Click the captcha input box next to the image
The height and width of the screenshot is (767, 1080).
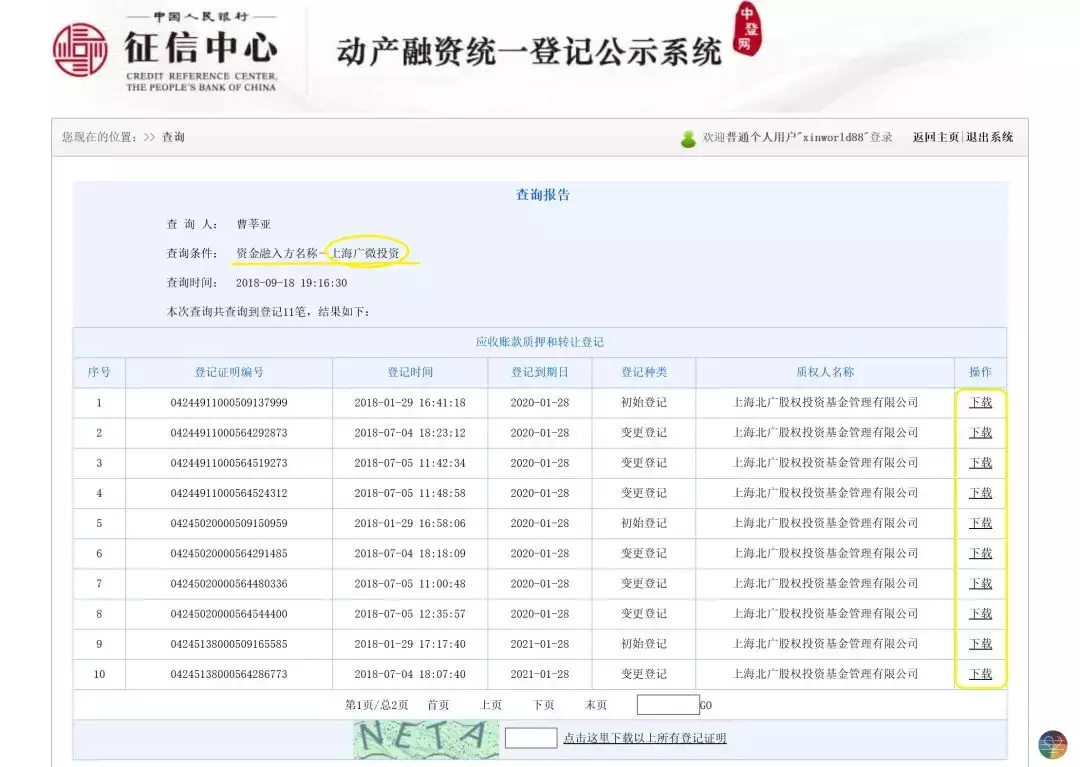coord(530,737)
